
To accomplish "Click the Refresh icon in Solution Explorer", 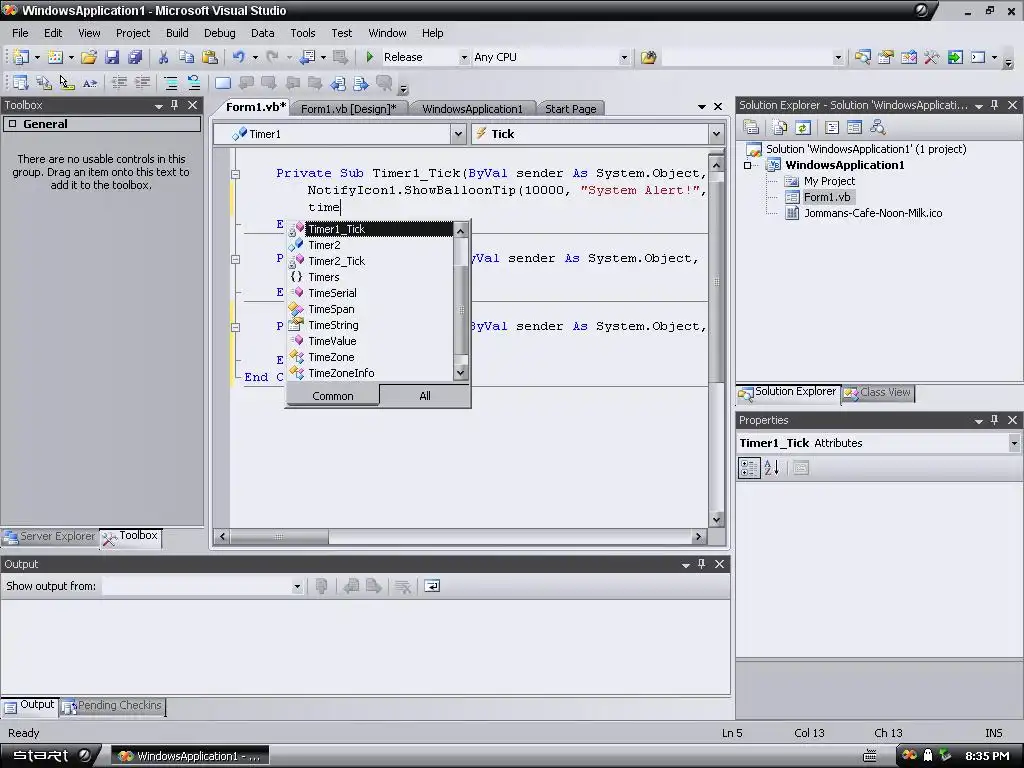I will [x=803, y=127].
